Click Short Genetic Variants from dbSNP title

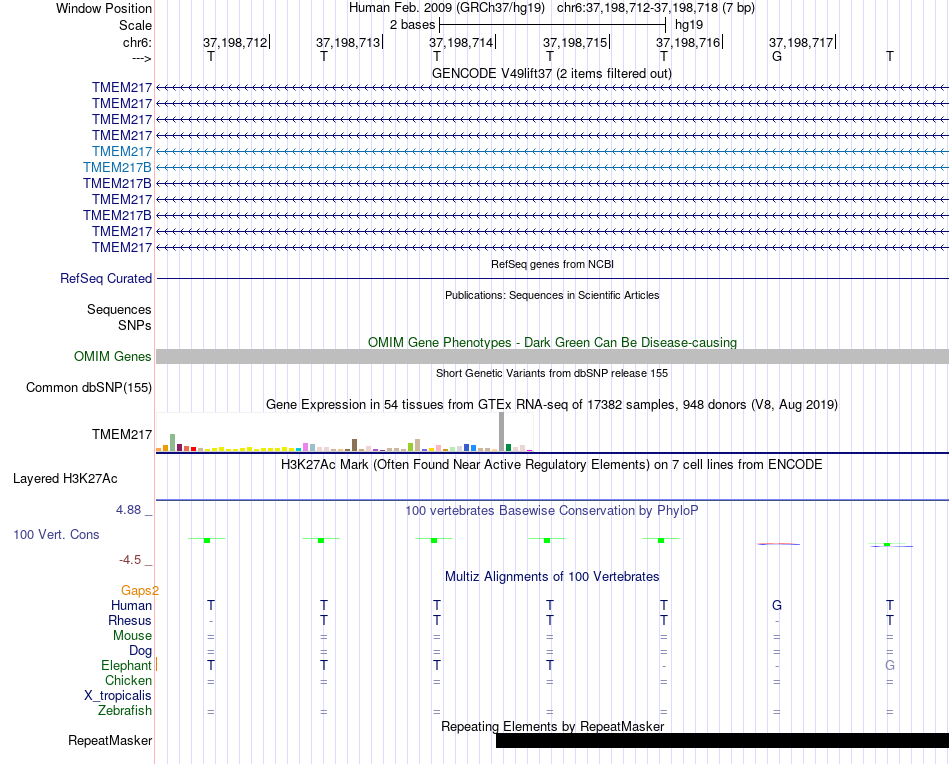552,373
